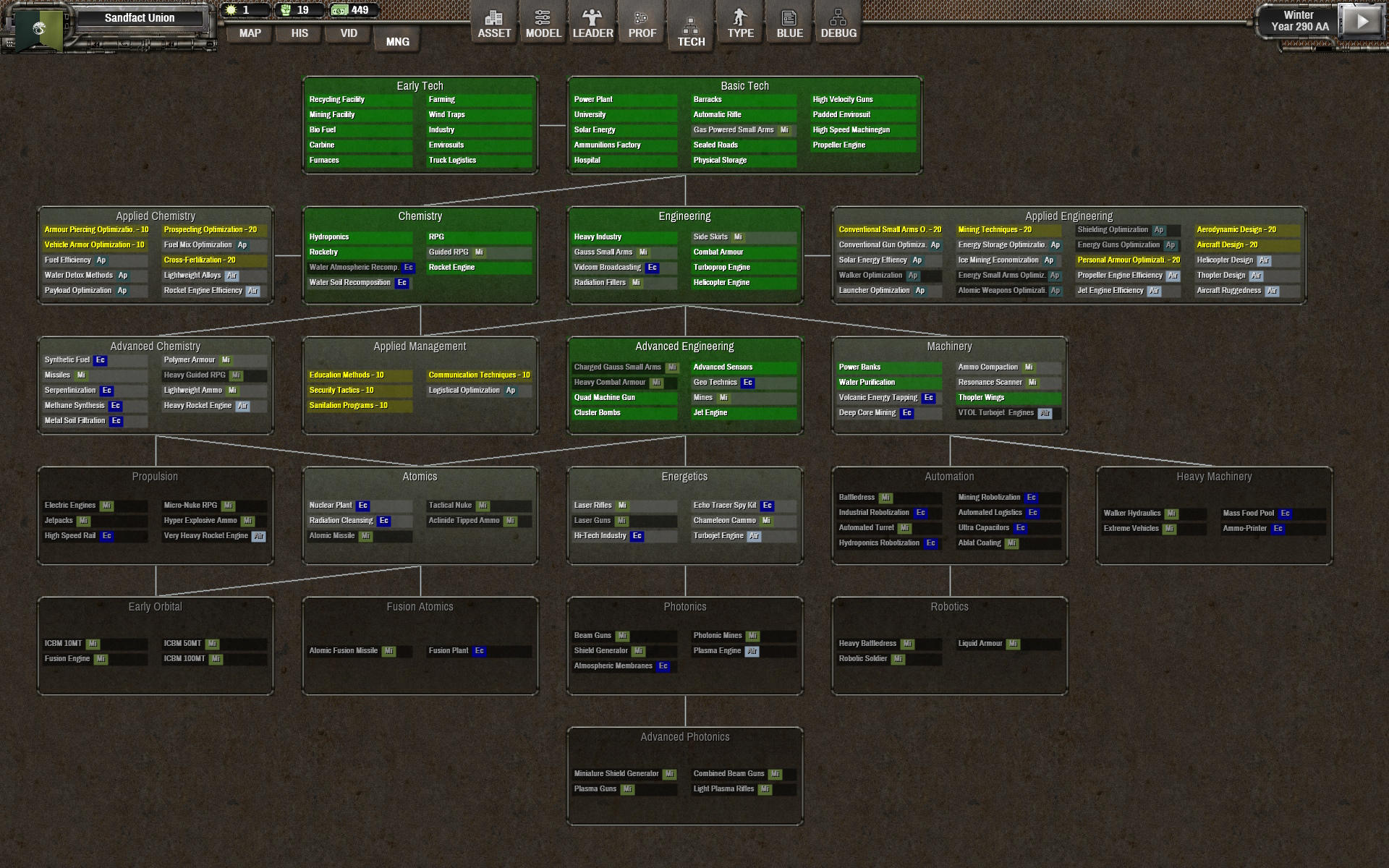
Task: Click the fist resource icon showing 19
Action: 284,9
